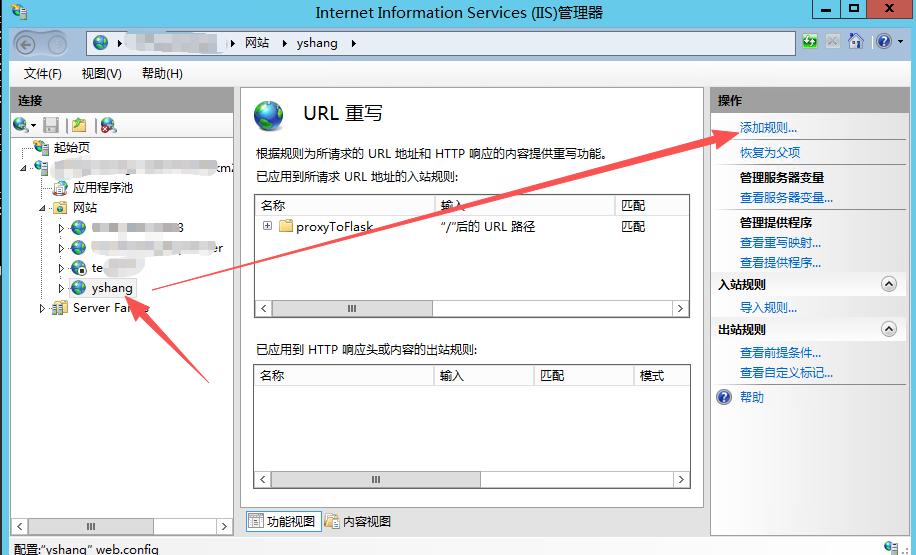
Task: Click 查看自定义标记... link
Action: coord(786,372)
